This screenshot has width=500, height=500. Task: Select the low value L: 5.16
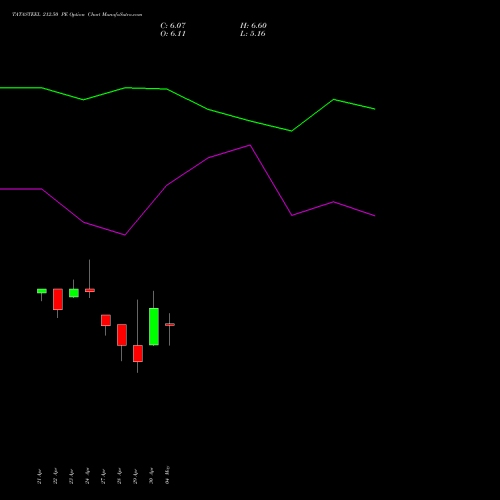[253, 34]
